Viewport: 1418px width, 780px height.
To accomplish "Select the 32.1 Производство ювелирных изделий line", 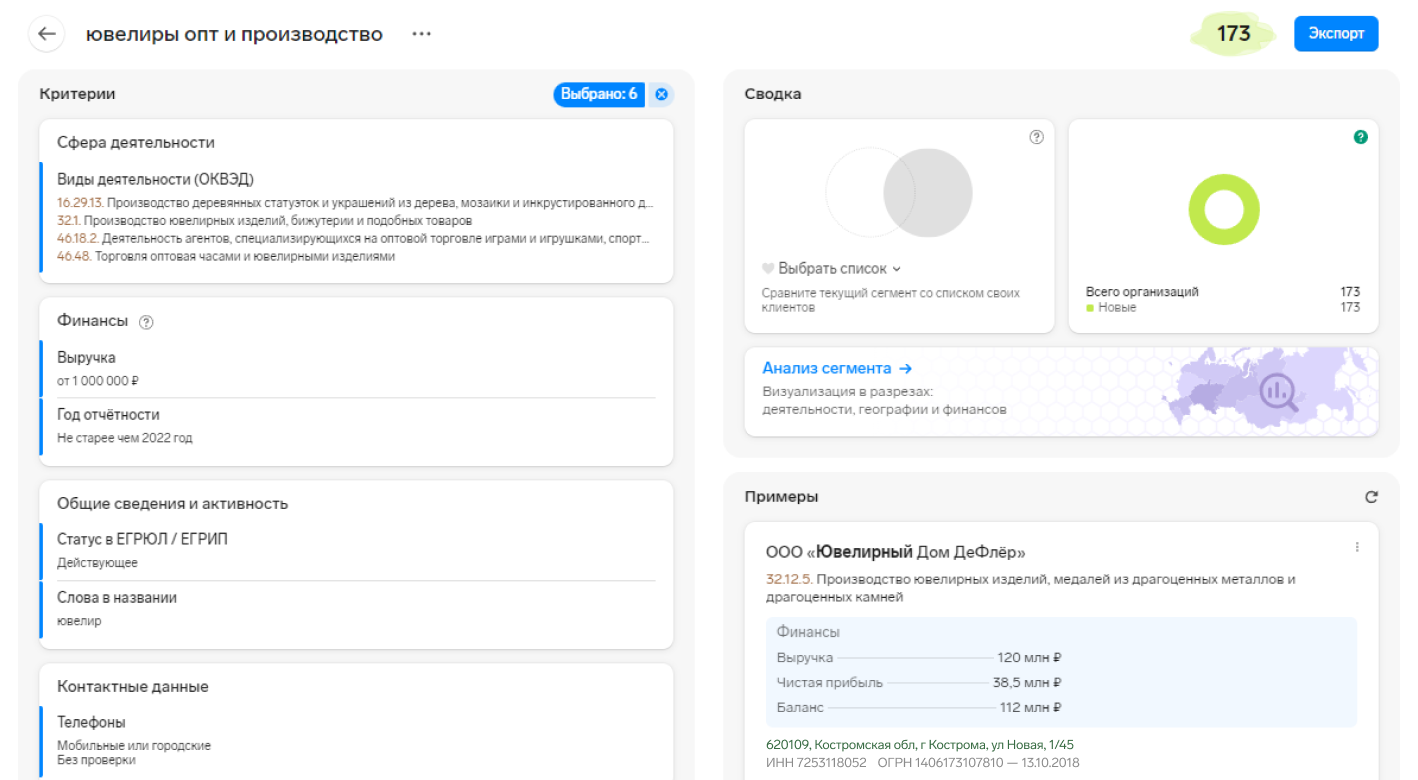I will tap(264, 220).
